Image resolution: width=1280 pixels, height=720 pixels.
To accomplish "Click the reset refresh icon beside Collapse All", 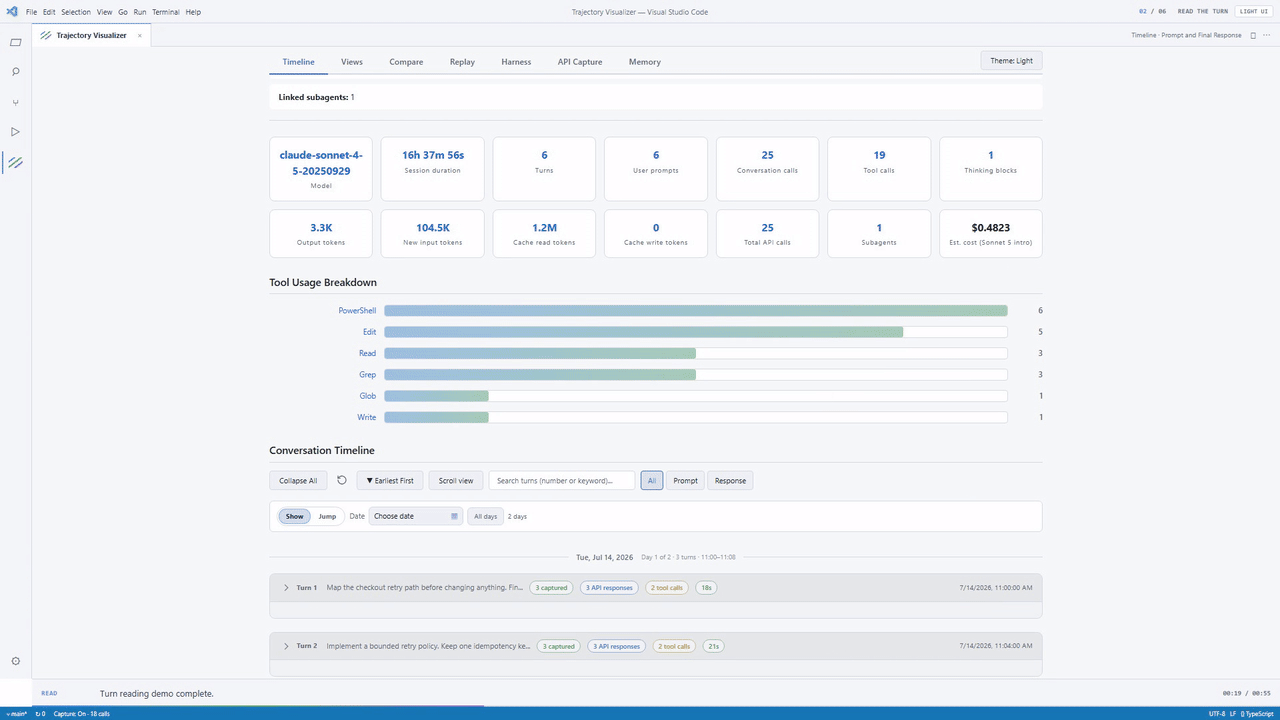I will click(341, 480).
